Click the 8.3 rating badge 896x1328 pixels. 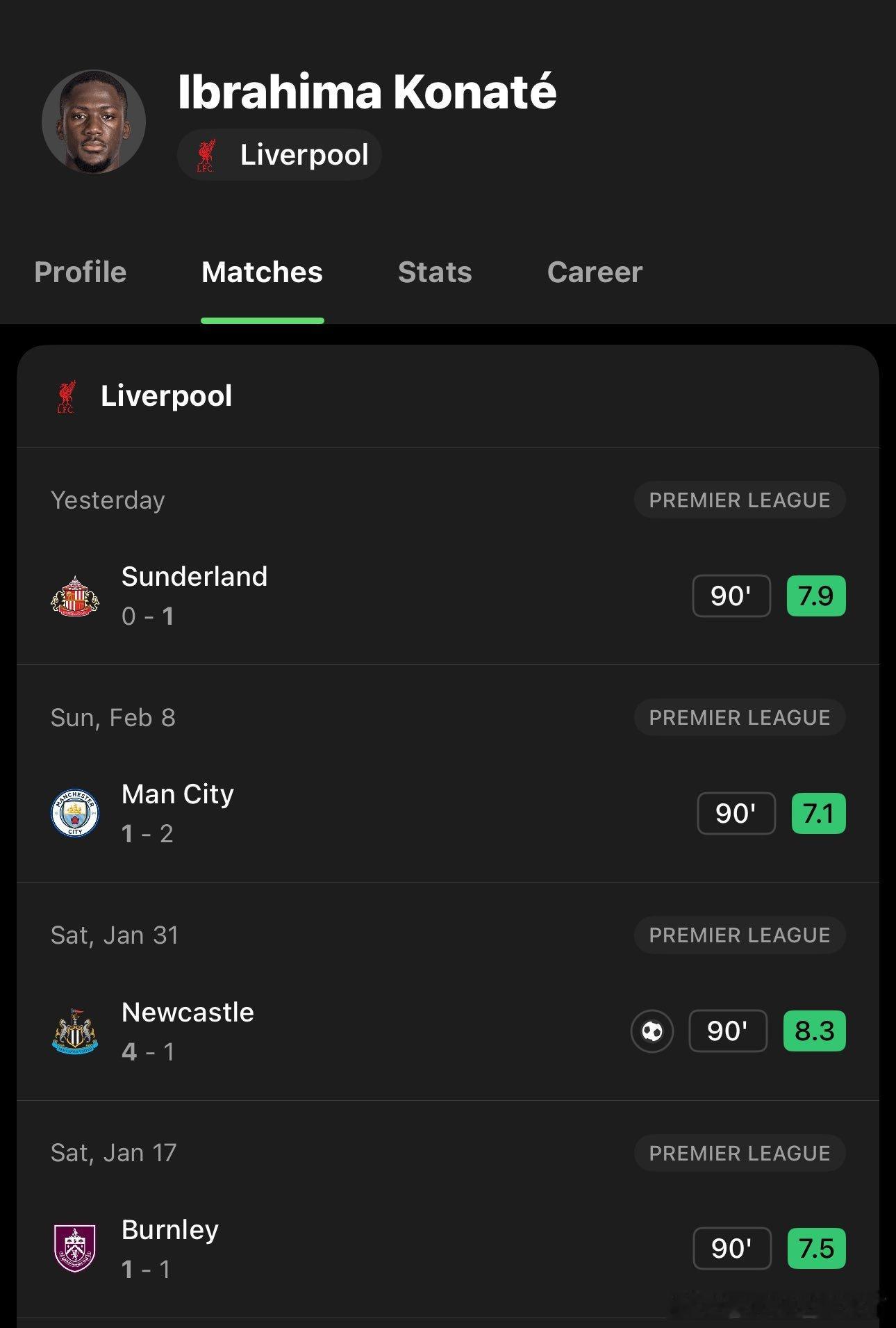[814, 1031]
